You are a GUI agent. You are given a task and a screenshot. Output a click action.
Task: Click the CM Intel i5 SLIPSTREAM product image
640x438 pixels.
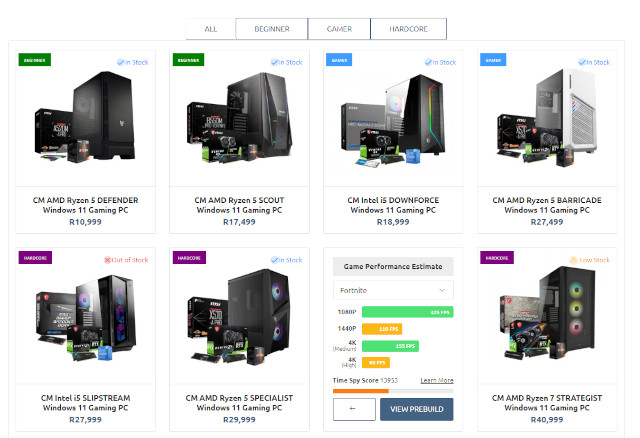tap(85, 318)
